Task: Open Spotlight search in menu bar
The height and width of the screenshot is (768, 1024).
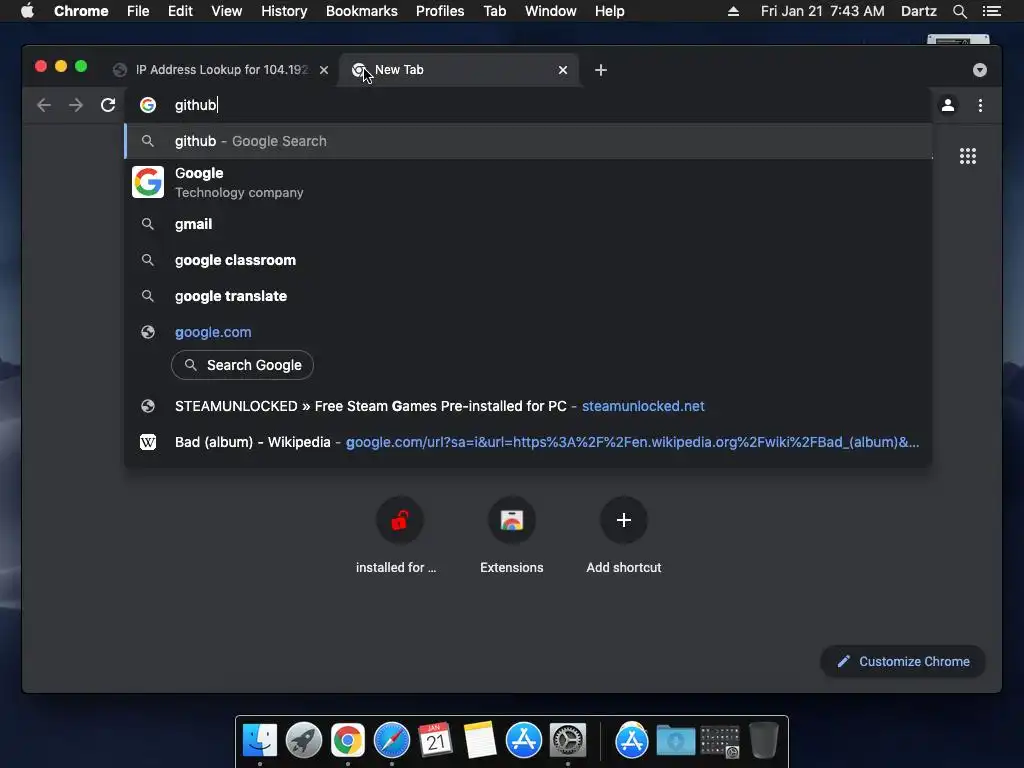Action: pyautogui.click(x=959, y=11)
